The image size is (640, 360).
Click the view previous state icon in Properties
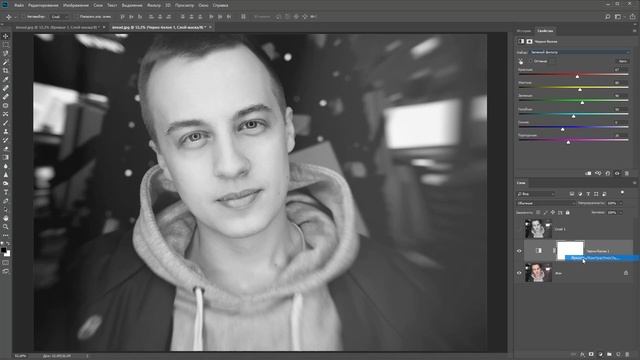598,173
